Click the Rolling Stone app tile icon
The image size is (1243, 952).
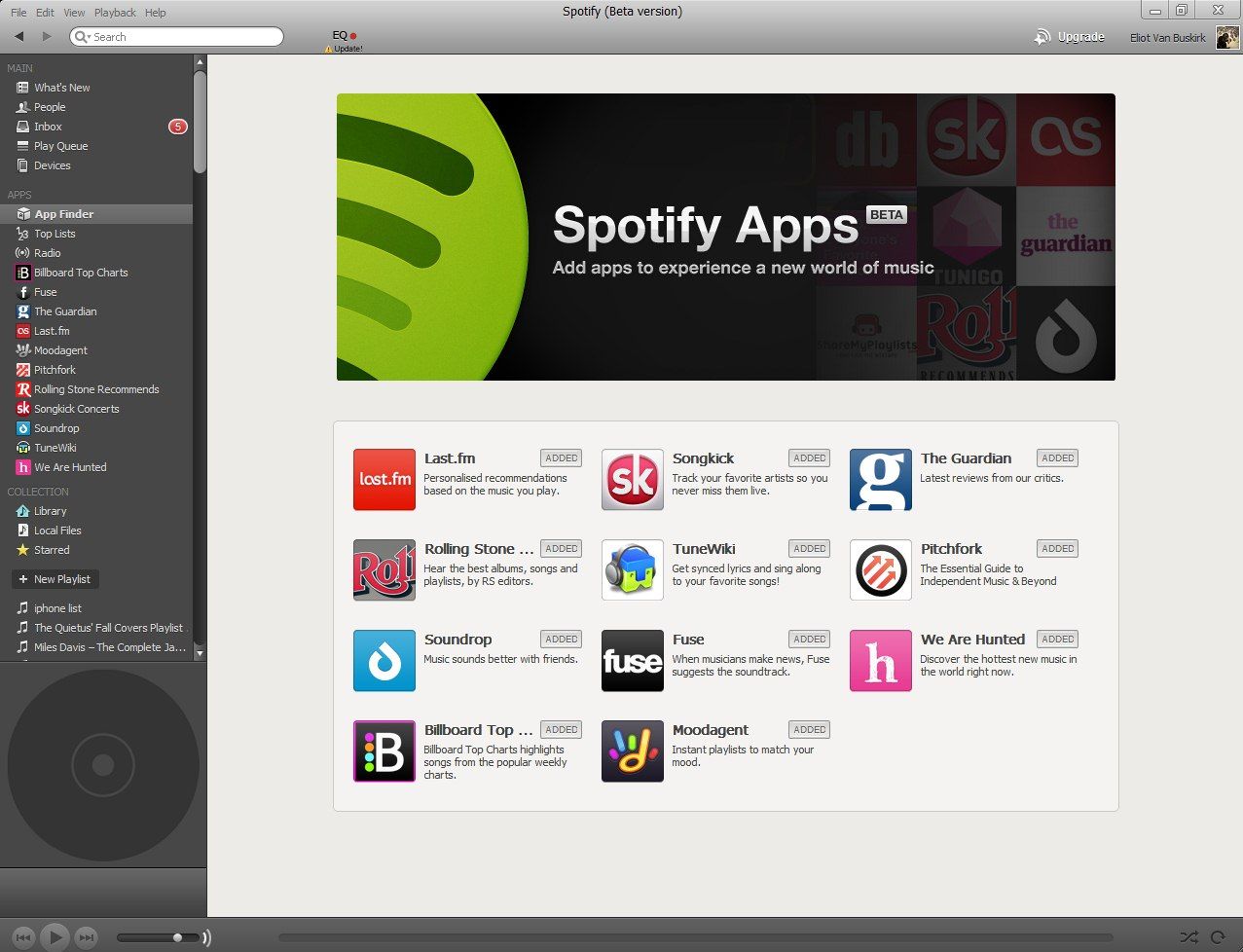point(384,570)
